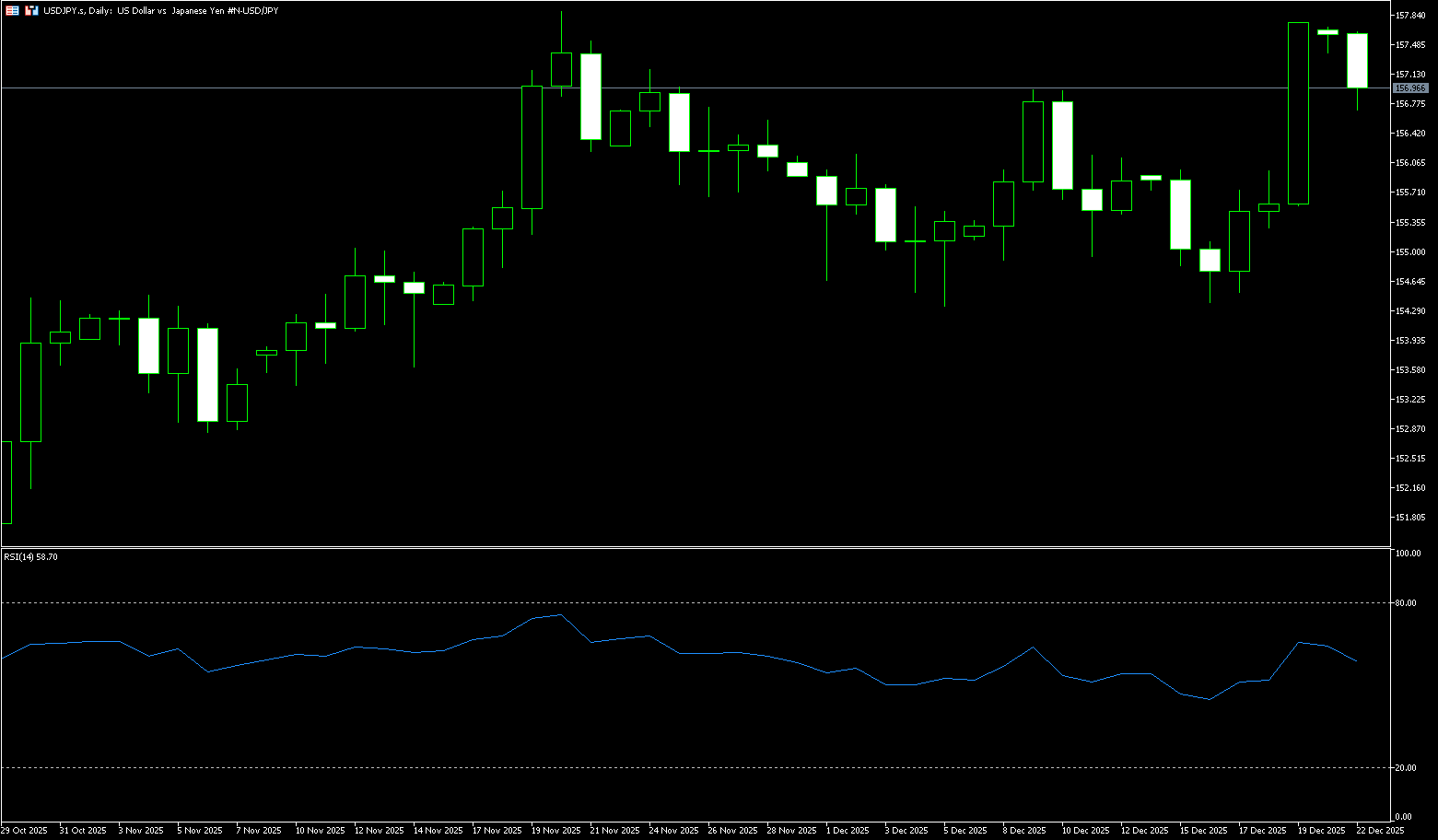Click the current price label 156.966
The height and width of the screenshot is (840, 1438).
[x=1410, y=88]
